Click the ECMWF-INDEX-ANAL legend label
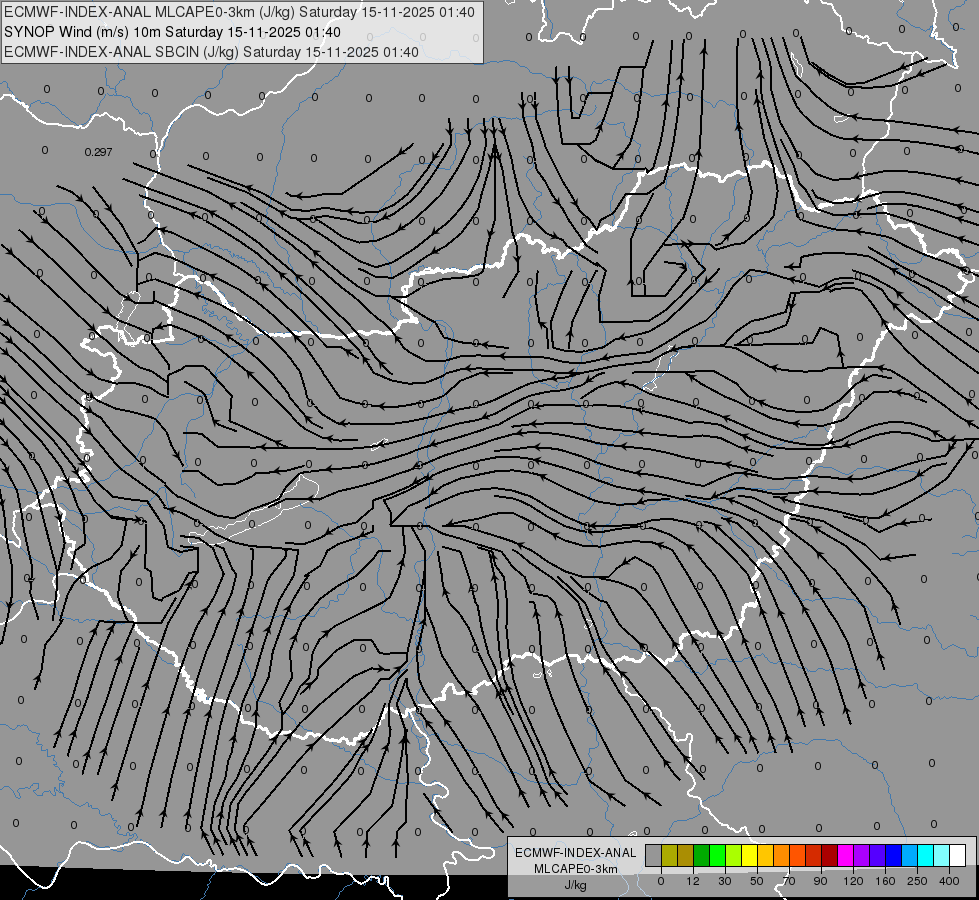The height and width of the screenshot is (900, 979). pyautogui.click(x=576, y=853)
